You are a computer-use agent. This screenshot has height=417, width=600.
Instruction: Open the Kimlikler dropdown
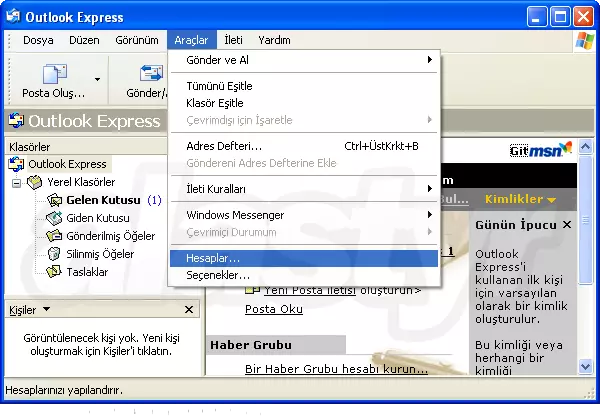520,199
